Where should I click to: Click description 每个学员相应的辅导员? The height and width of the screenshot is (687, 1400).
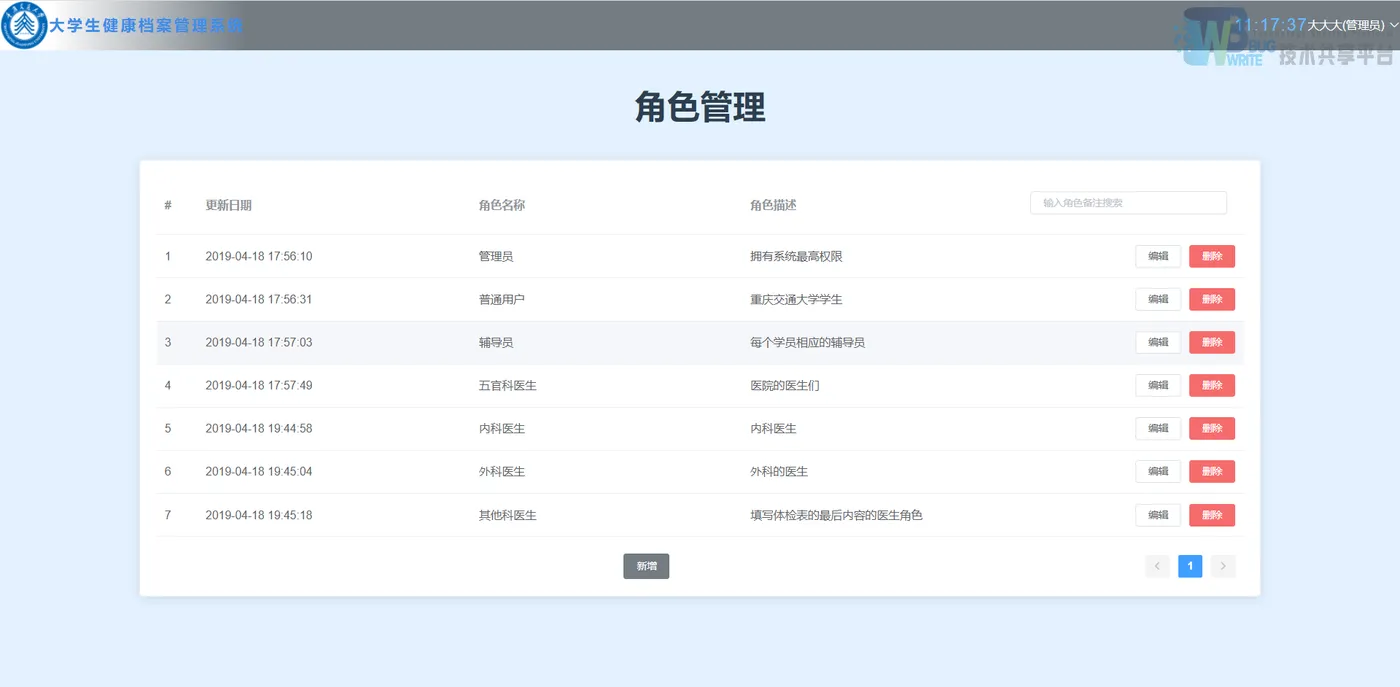[808, 342]
